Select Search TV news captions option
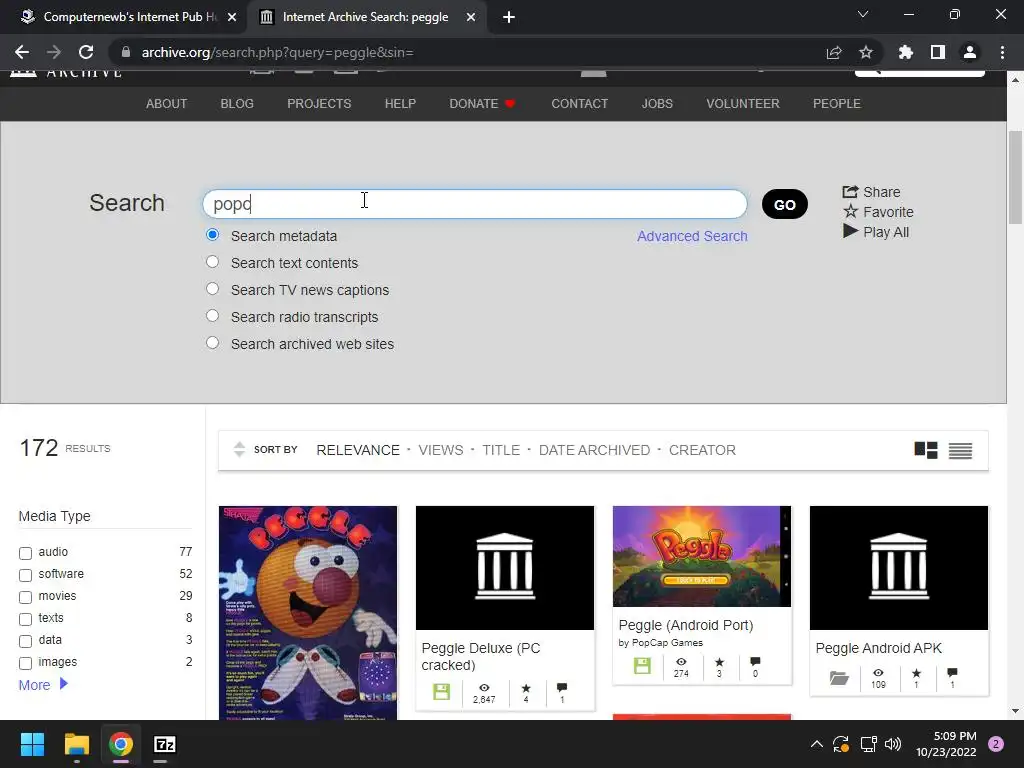The width and height of the screenshot is (1024, 768). [x=212, y=289]
